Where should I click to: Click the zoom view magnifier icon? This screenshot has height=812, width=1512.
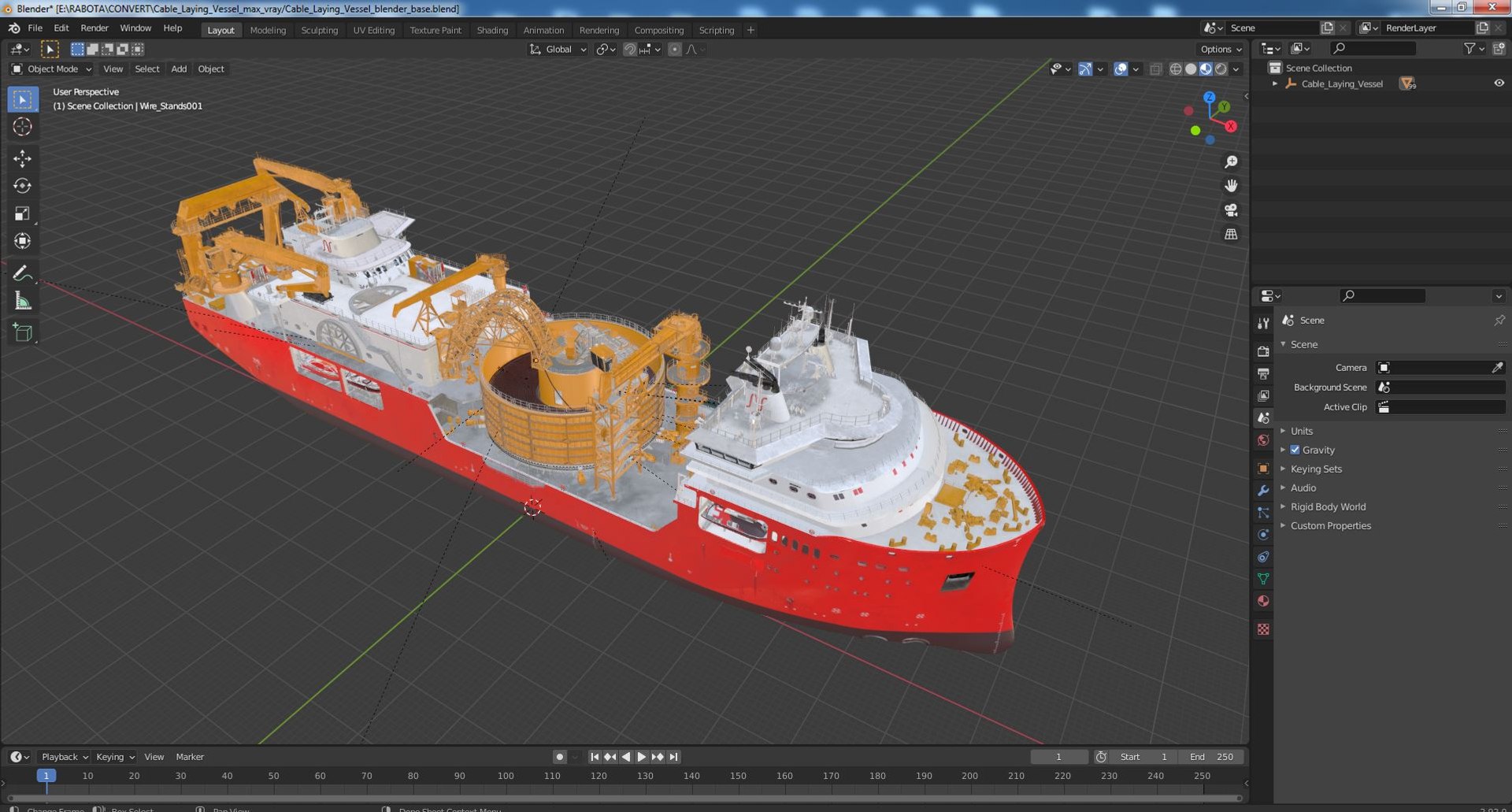click(1231, 161)
